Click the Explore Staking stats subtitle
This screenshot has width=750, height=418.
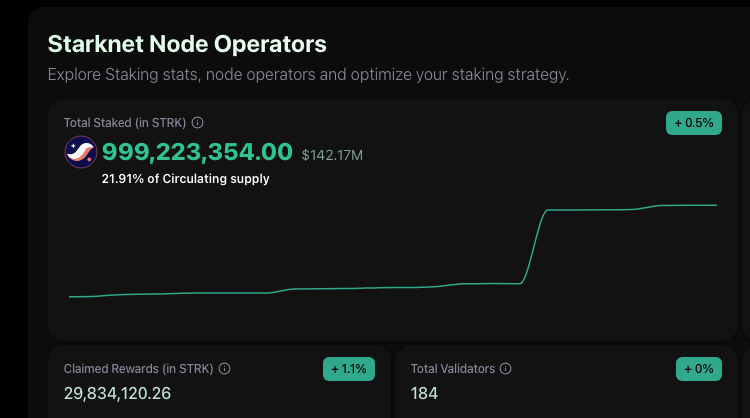click(308, 75)
